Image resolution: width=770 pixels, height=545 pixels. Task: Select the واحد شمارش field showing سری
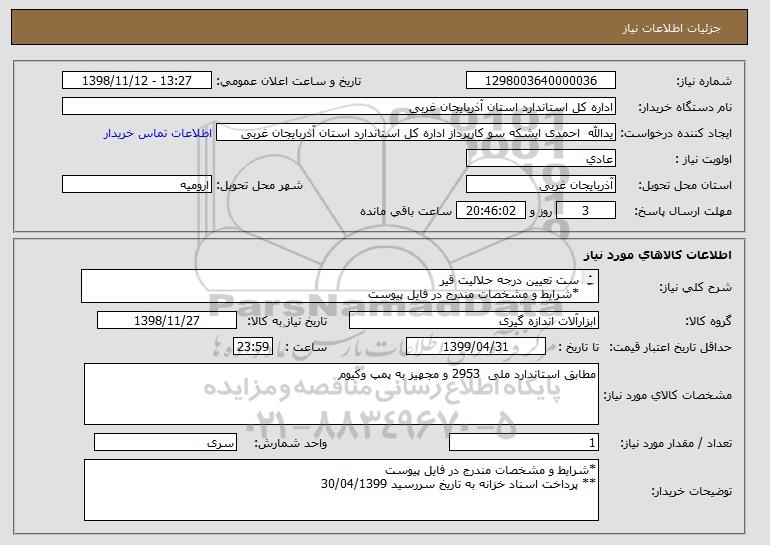click(x=165, y=443)
